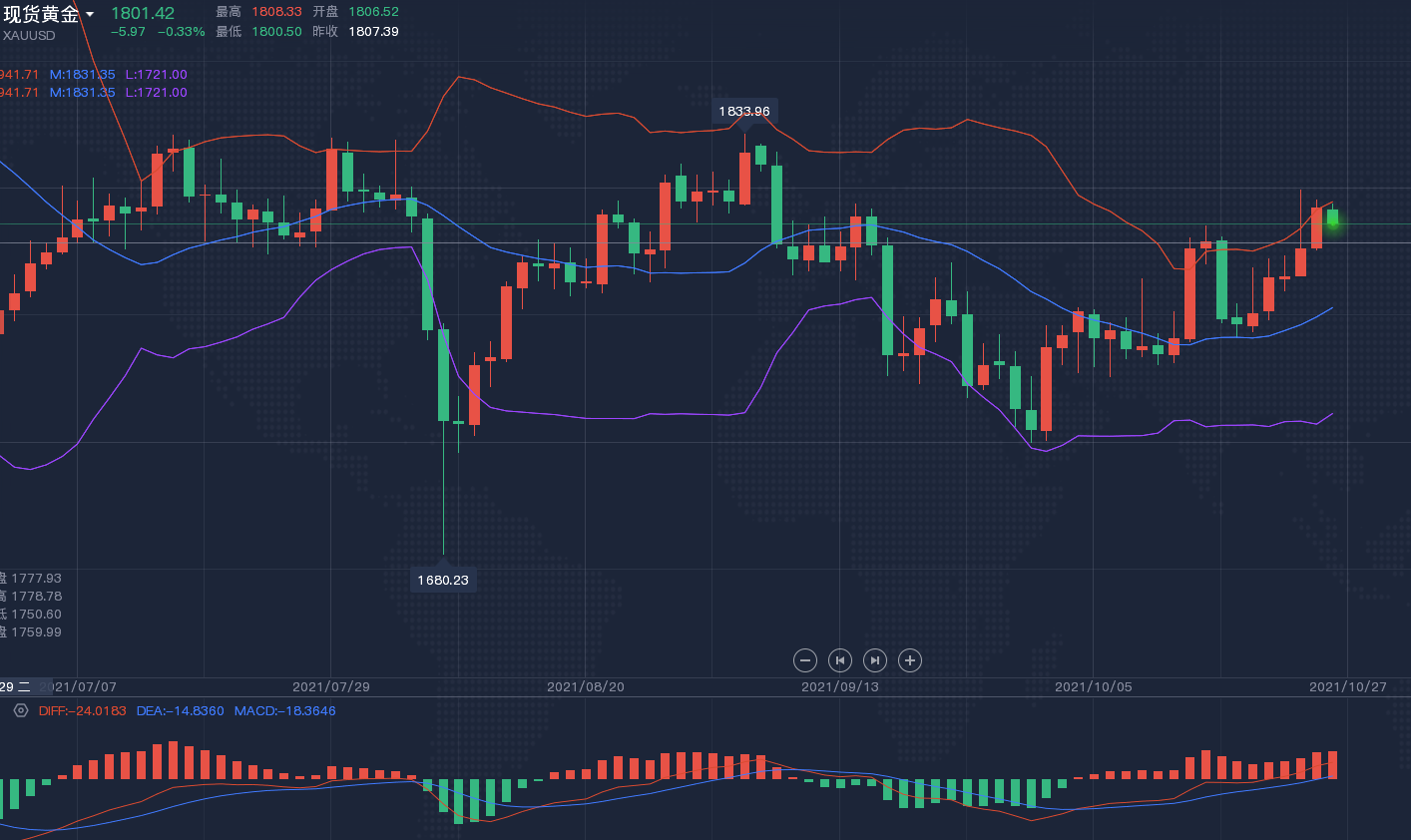Jump to the earliest candles with the skip-back button
This screenshot has width=1411, height=840.
pos(840,660)
